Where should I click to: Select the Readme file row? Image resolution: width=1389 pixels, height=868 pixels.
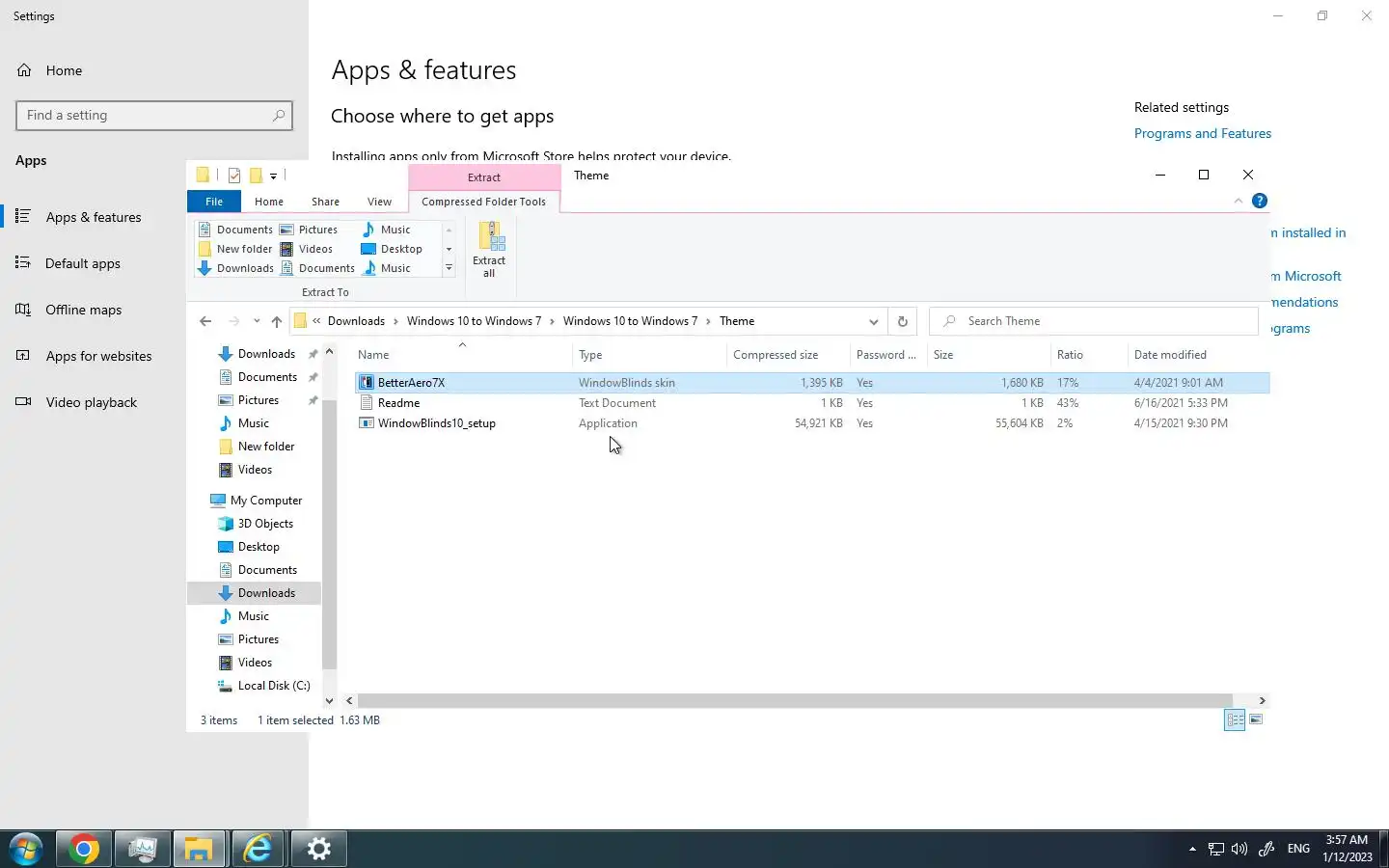[x=811, y=403]
